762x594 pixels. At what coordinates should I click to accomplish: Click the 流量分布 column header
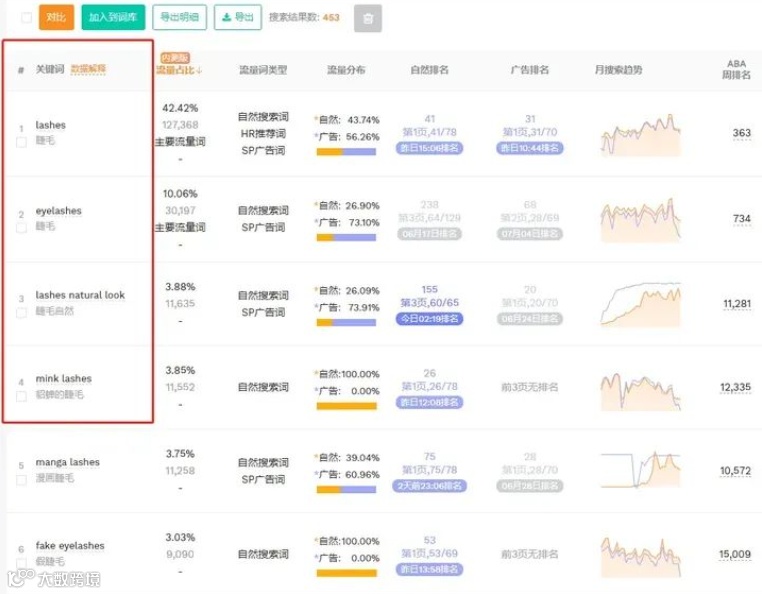click(x=346, y=70)
